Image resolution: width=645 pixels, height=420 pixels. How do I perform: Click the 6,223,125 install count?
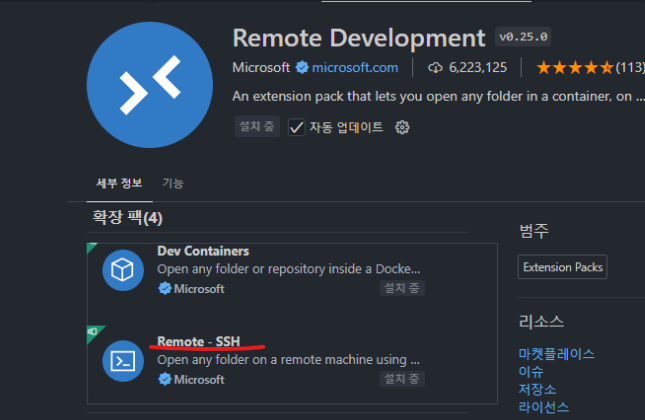click(x=478, y=67)
